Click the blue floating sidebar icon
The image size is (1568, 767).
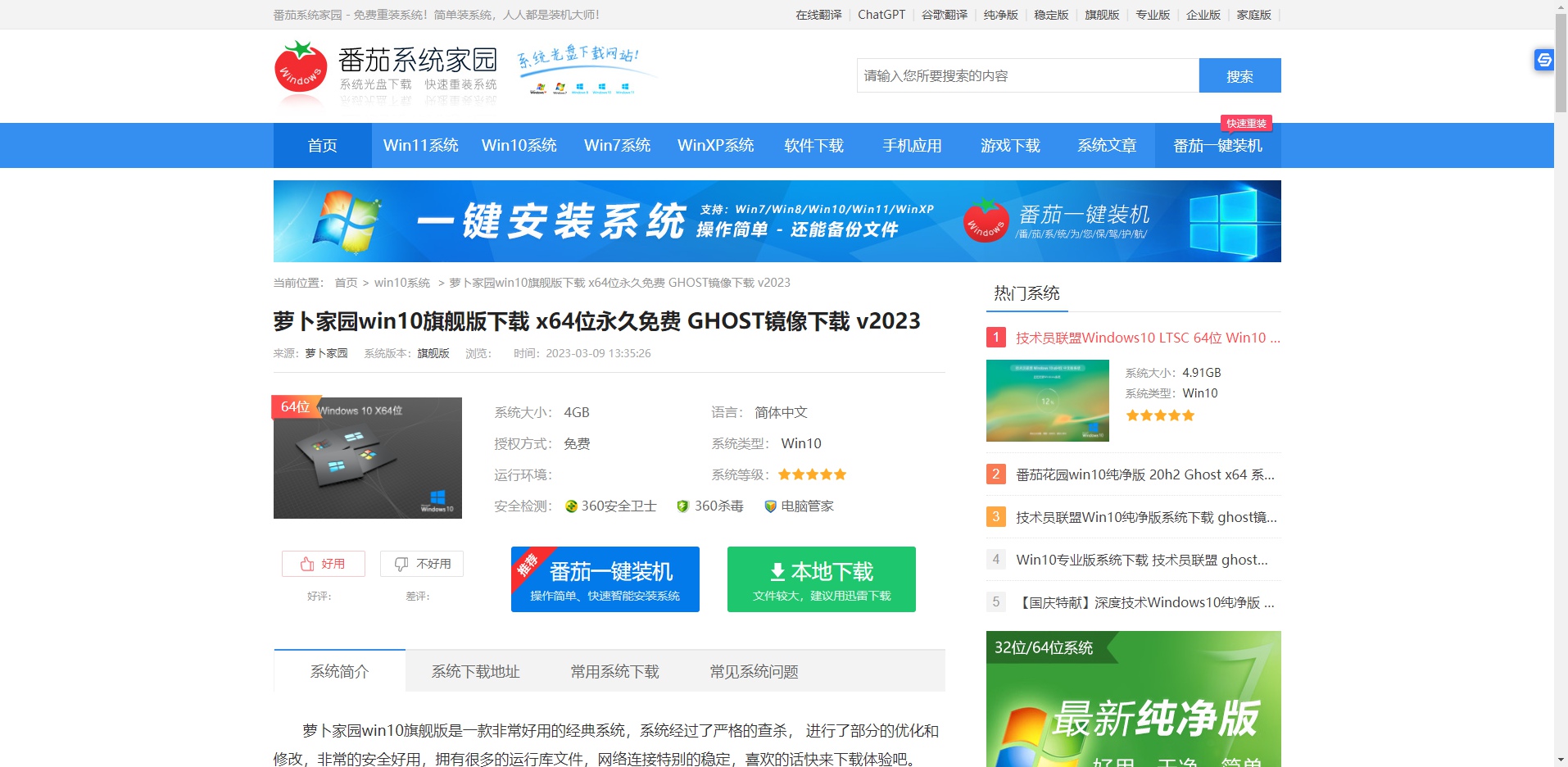pos(1543,60)
